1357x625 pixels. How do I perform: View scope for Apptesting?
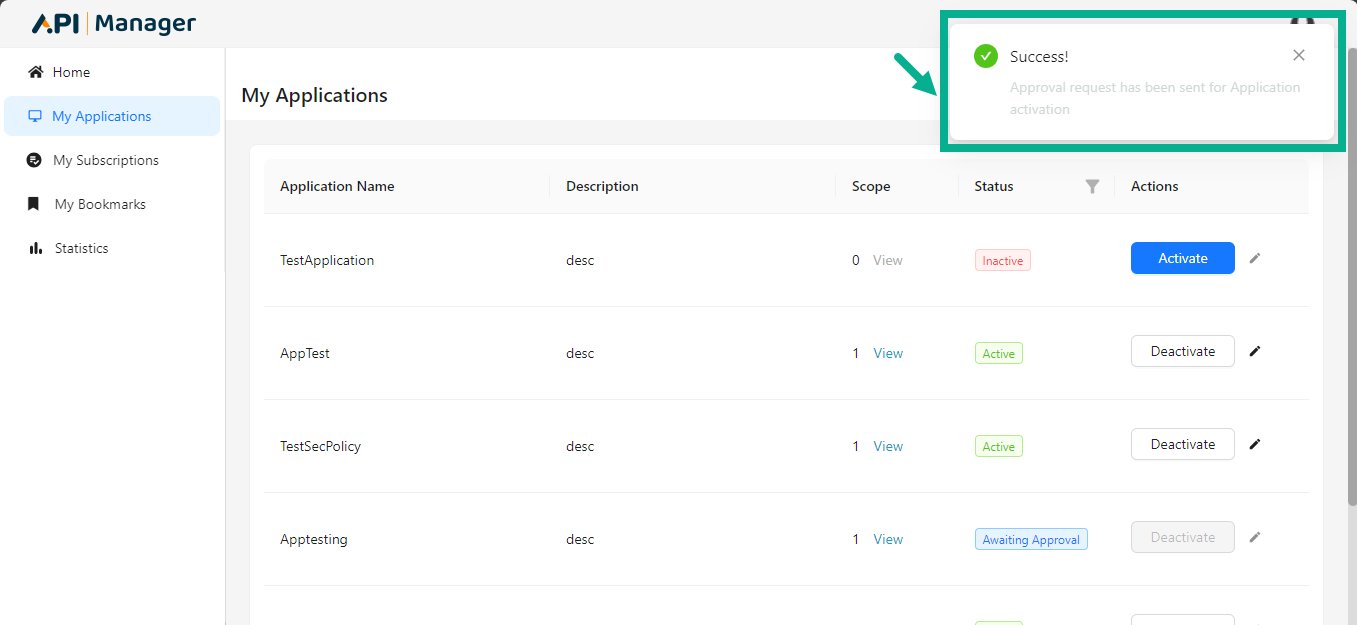pos(888,539)
